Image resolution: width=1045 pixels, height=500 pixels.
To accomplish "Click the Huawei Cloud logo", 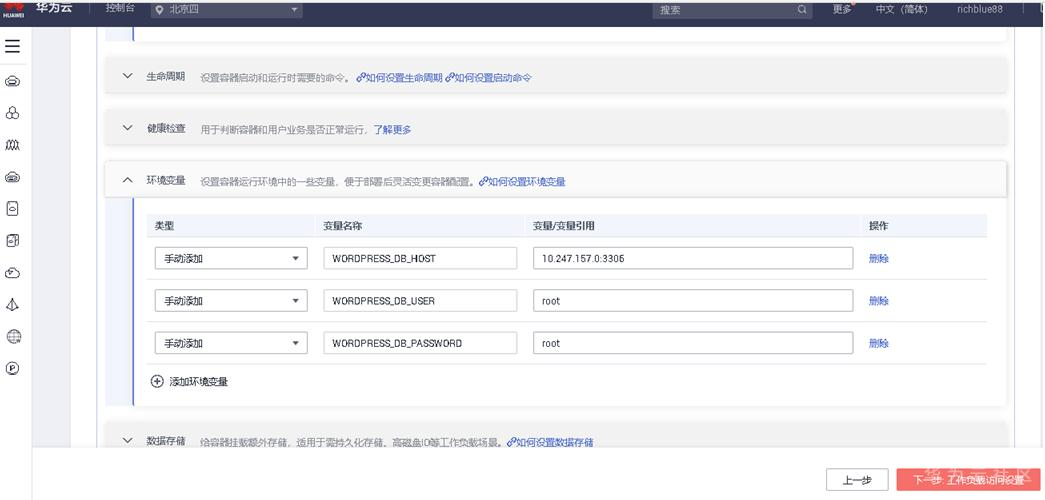I will 13,9.
